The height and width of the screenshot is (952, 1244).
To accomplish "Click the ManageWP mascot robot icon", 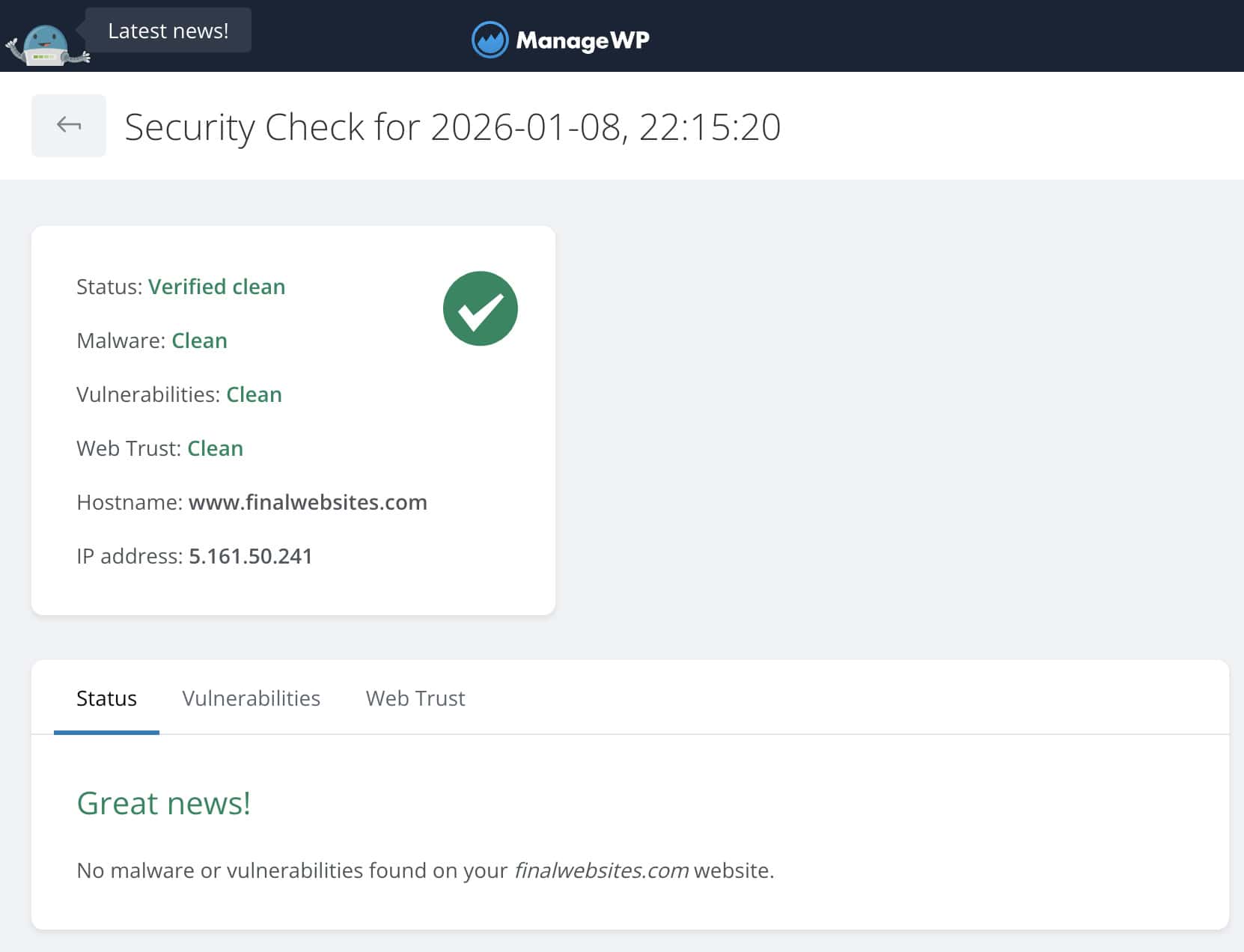I will click(45, 39).
